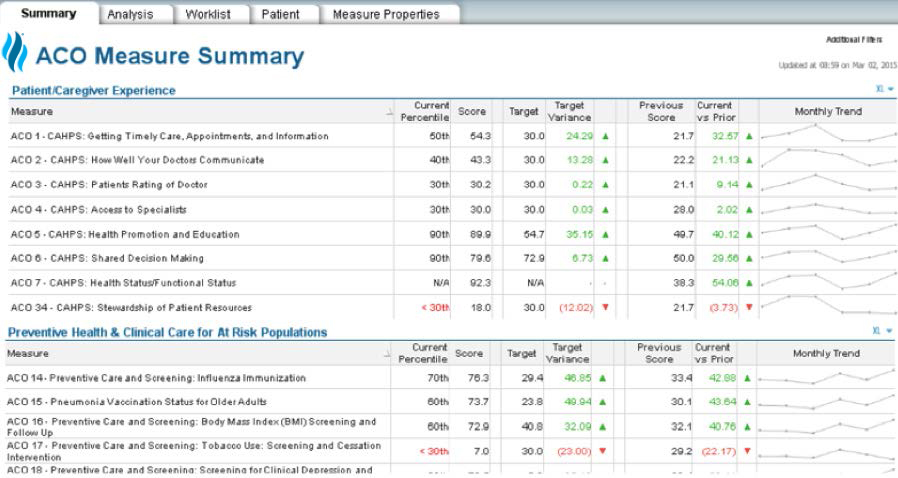Image resolution: width=898 pixels, height=478 pixels.
Task: Open Additional Filters
Action: [854, 39]
